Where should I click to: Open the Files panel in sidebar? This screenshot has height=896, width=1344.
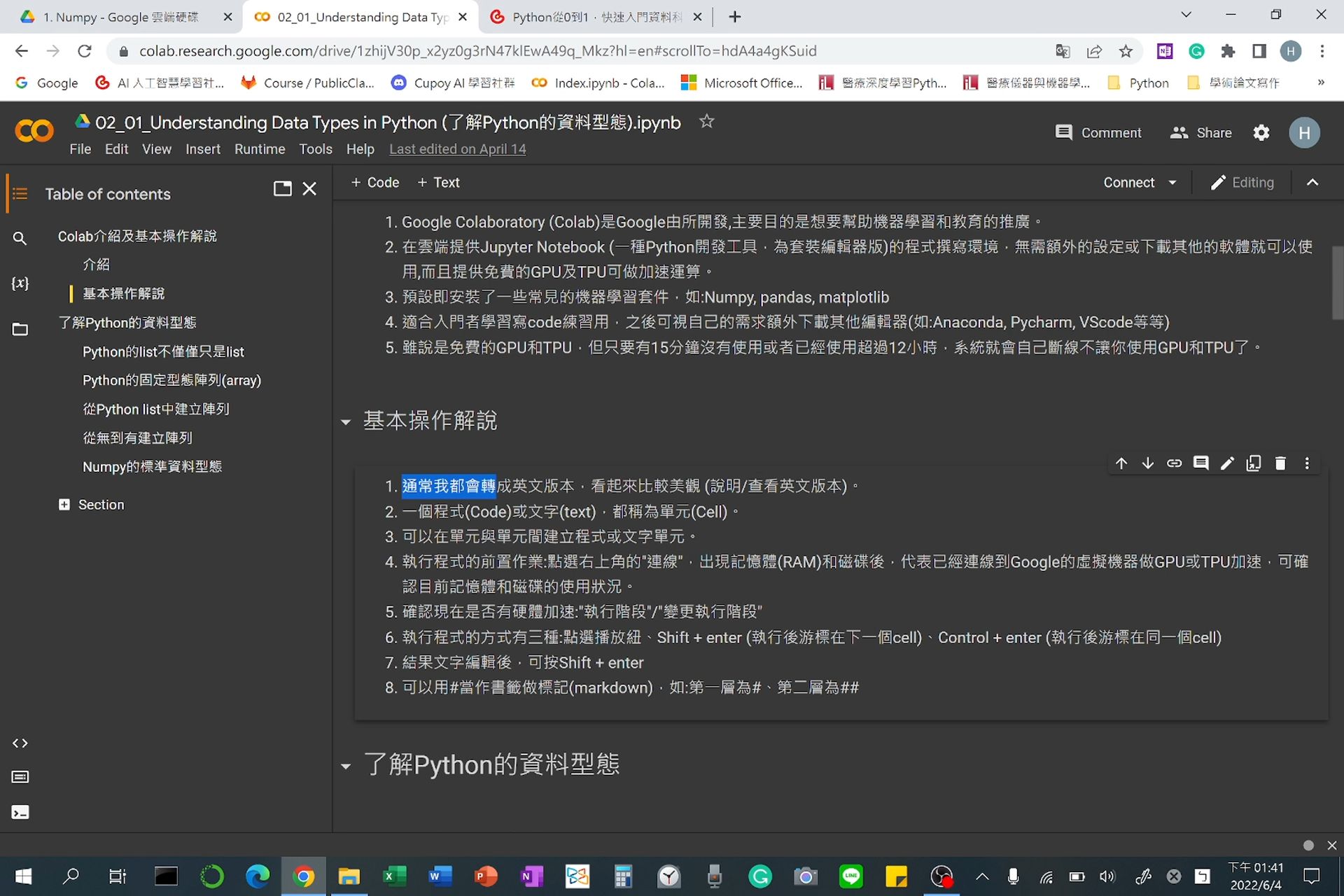pos(20,329)
